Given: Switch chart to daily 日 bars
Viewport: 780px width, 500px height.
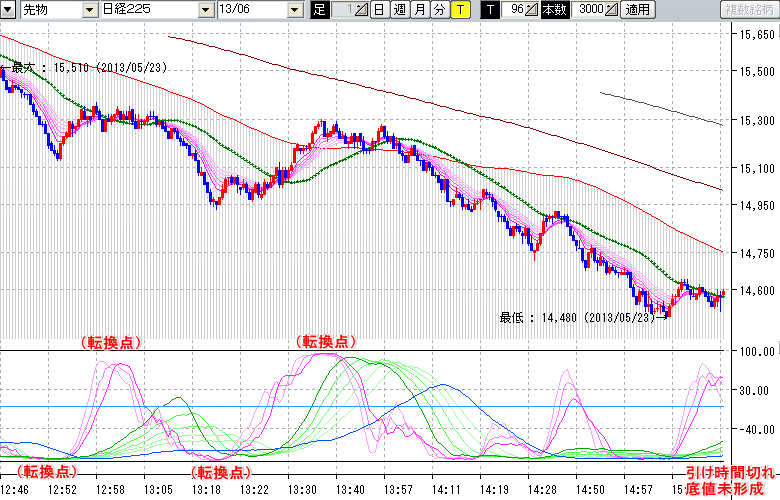Looking at the screenshot, I should point(379,10).
